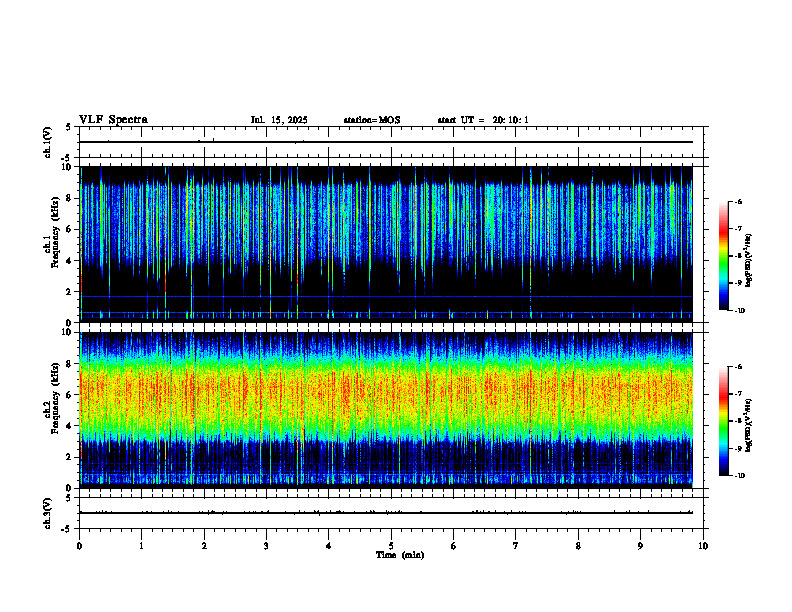Select the ch.2 color bar PSD label
Viewport: 792px width, 612px height.
pos(749,426)
